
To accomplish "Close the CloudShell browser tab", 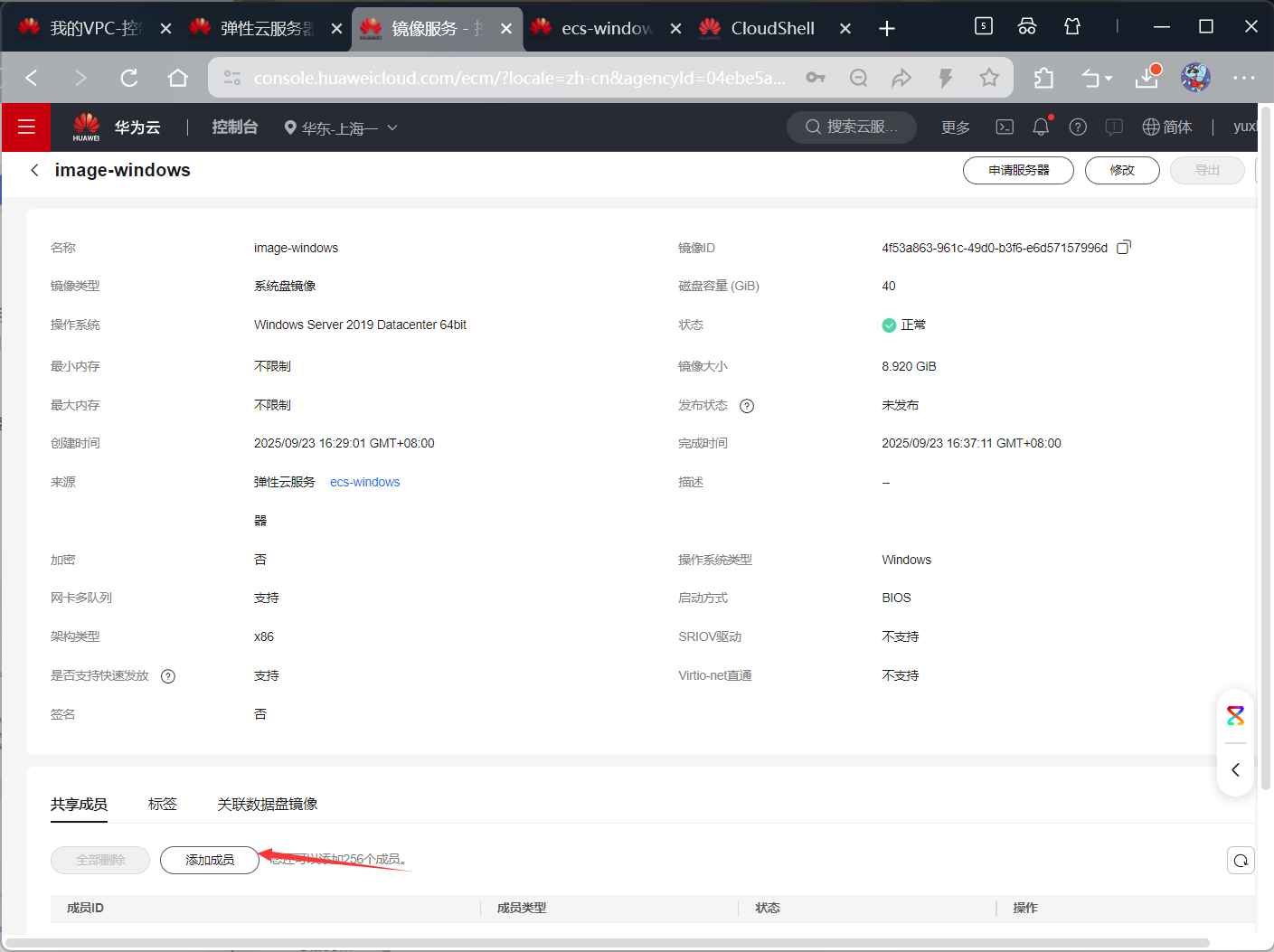I will click(845, 29).
